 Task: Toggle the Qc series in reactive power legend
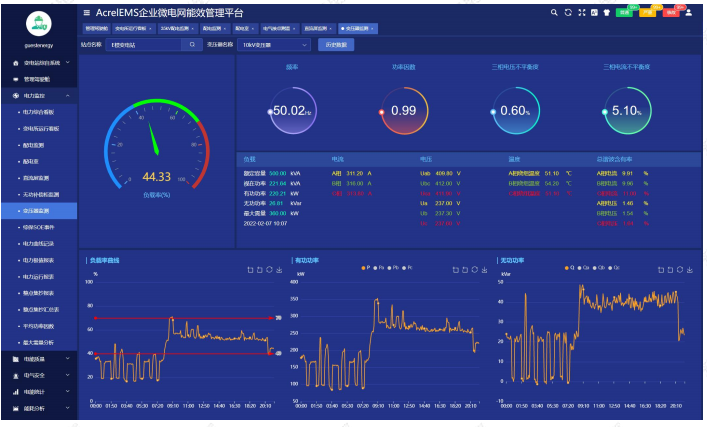[x=614, y=268]
